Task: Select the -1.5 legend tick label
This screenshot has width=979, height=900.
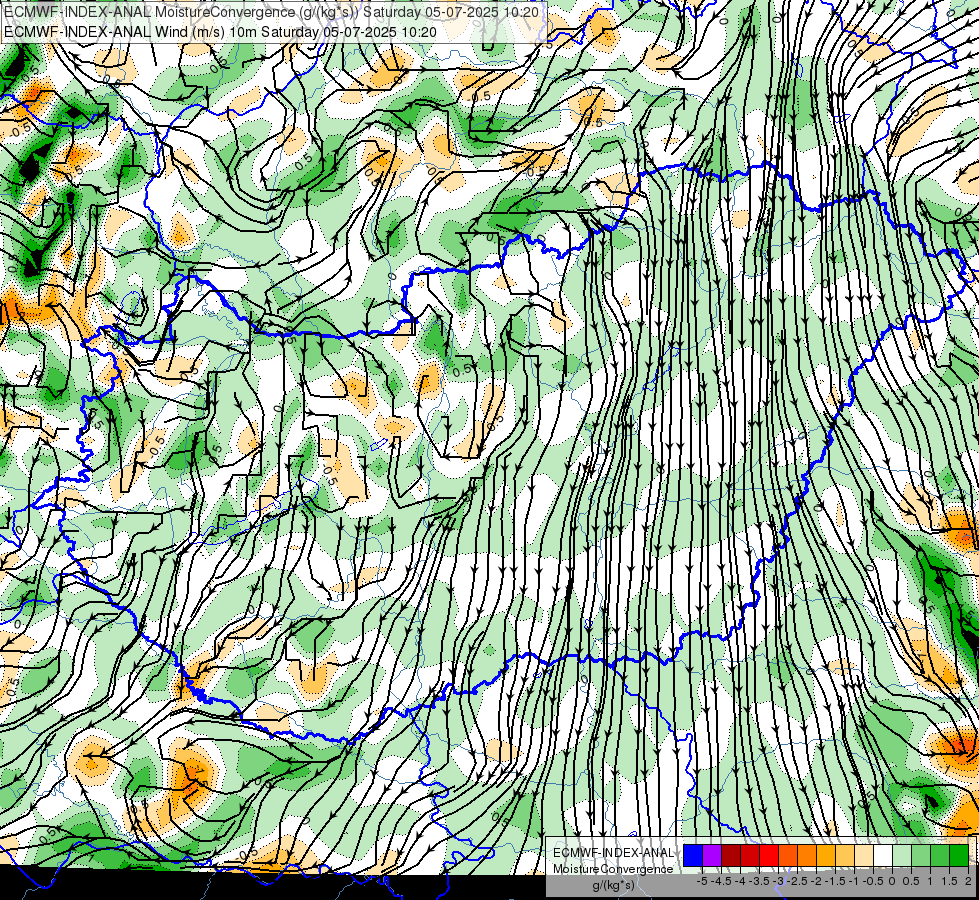Action: coord(835,881)
